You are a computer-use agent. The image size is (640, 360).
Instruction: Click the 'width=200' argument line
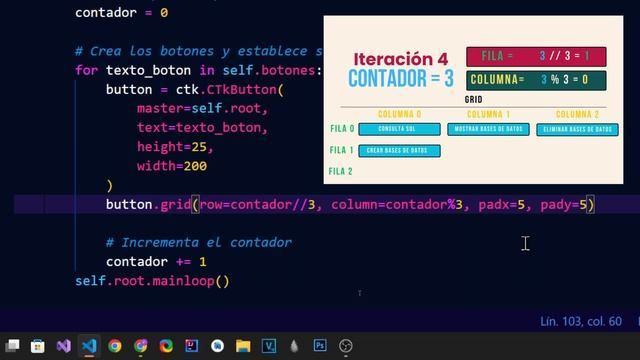click(x=172, y=166)
